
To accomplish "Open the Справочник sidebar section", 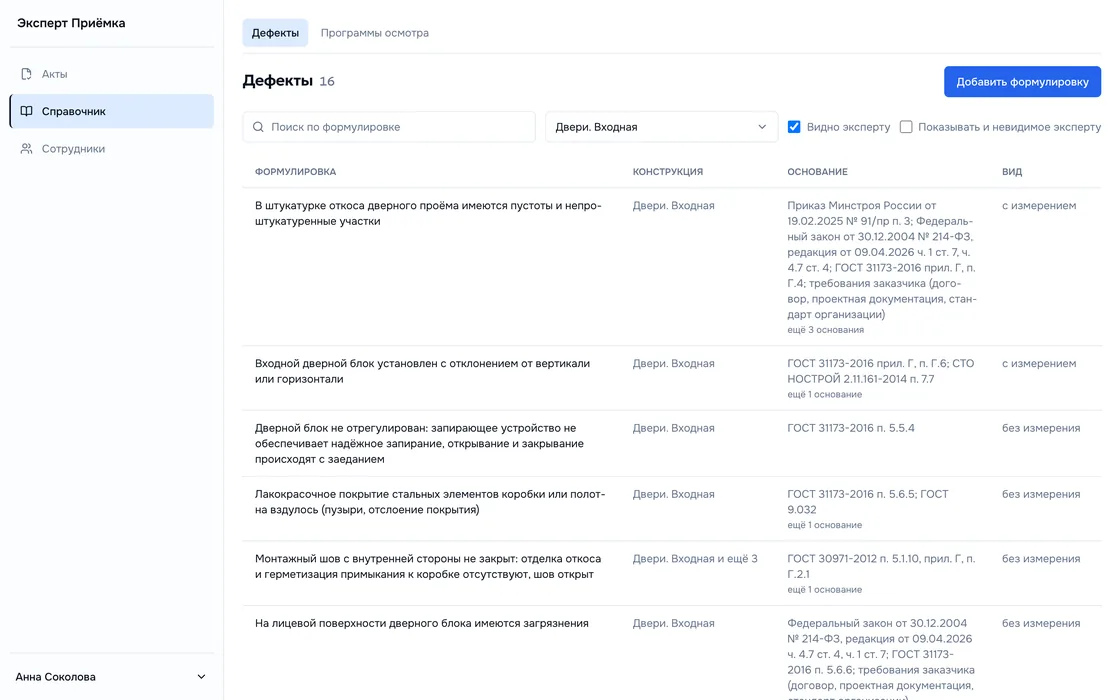I will (x=111, y=111).
